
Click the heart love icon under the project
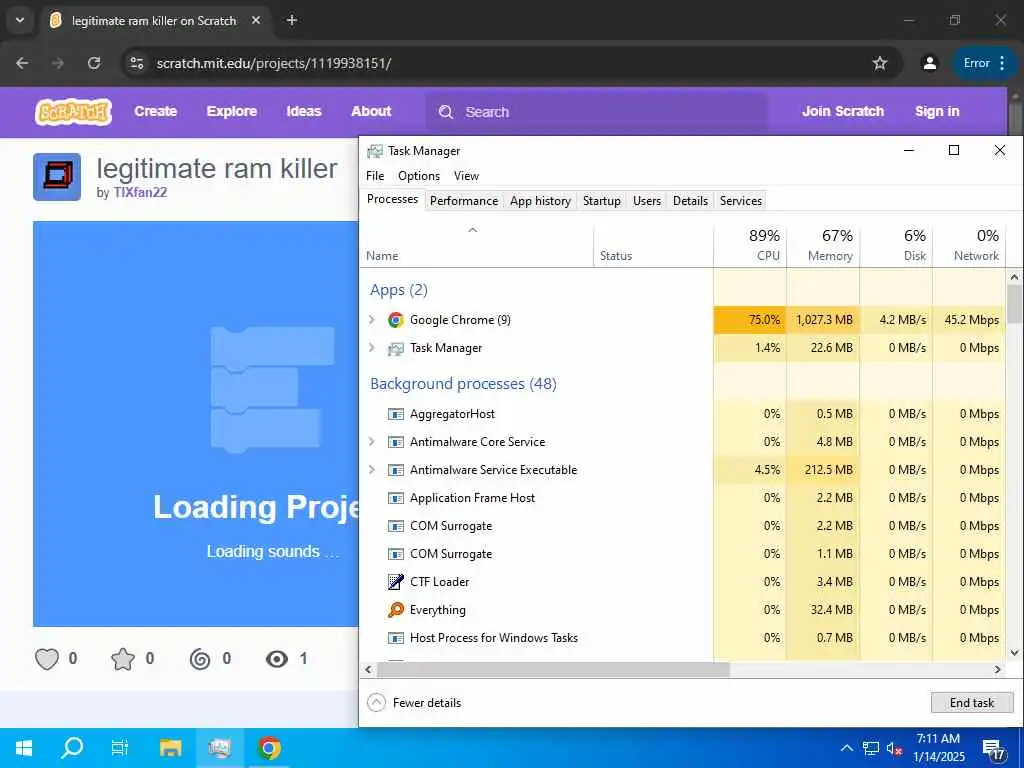point(47,659)
